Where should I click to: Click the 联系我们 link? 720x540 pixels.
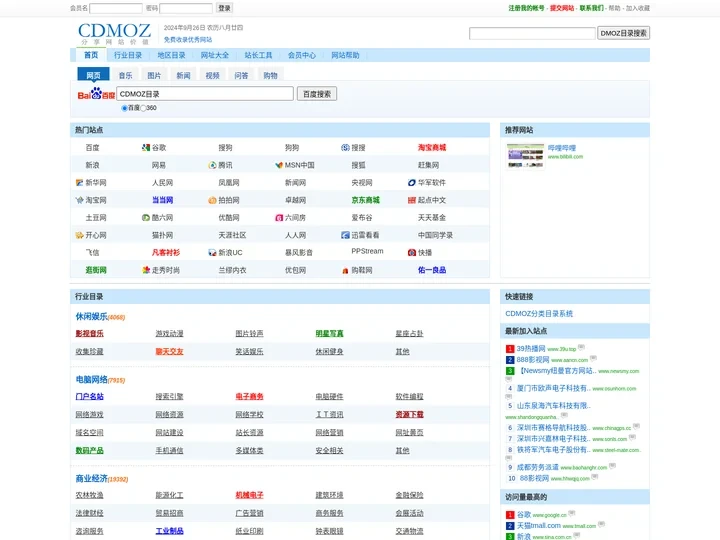(x=591, y=8)
